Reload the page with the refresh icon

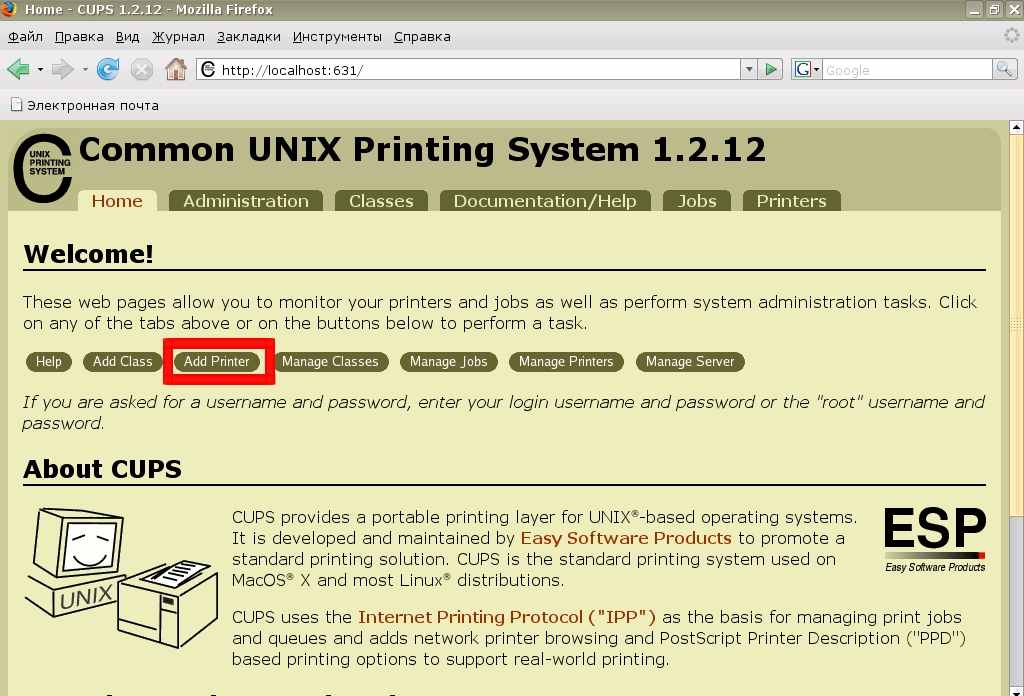[x=108, y=69]
